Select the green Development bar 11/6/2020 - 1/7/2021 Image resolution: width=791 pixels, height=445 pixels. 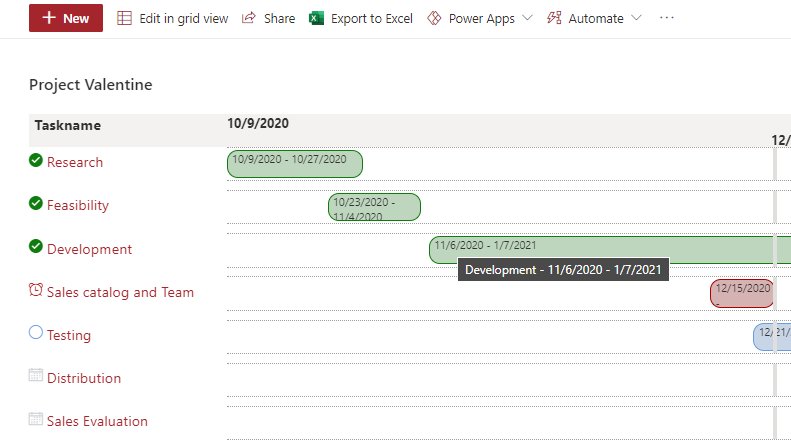click(x=610, y=250)
